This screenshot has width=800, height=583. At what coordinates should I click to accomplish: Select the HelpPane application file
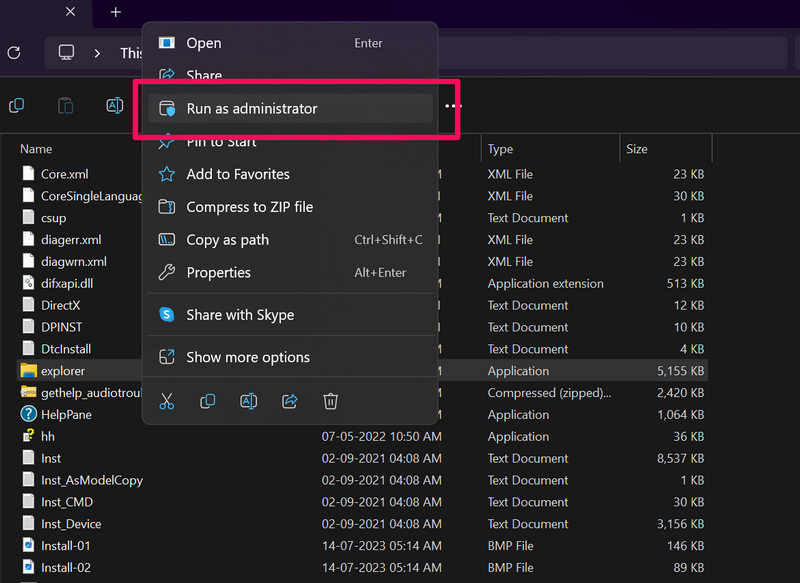66,415
